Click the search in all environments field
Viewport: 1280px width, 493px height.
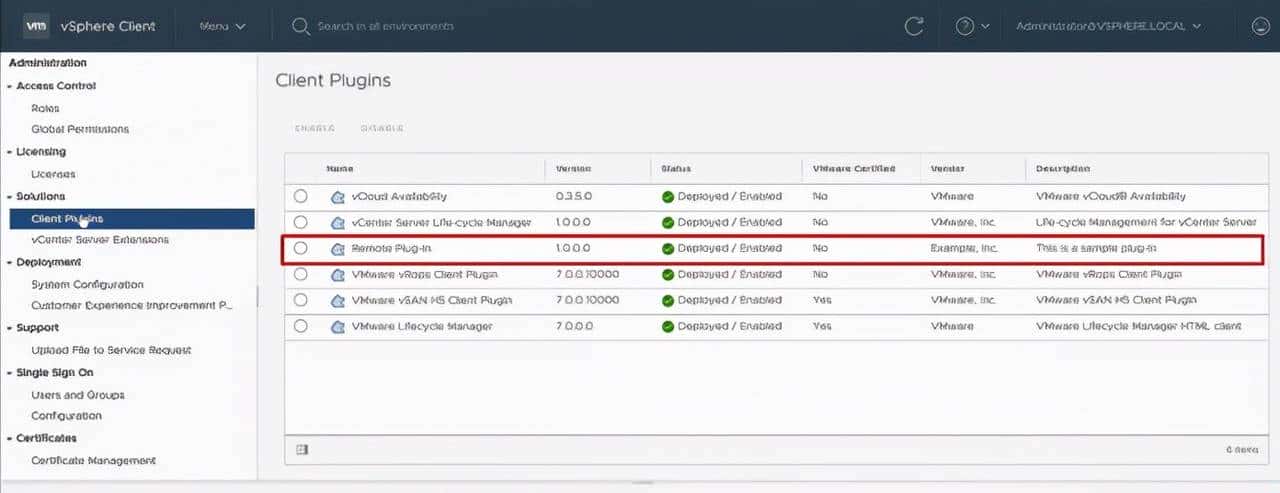386,26
